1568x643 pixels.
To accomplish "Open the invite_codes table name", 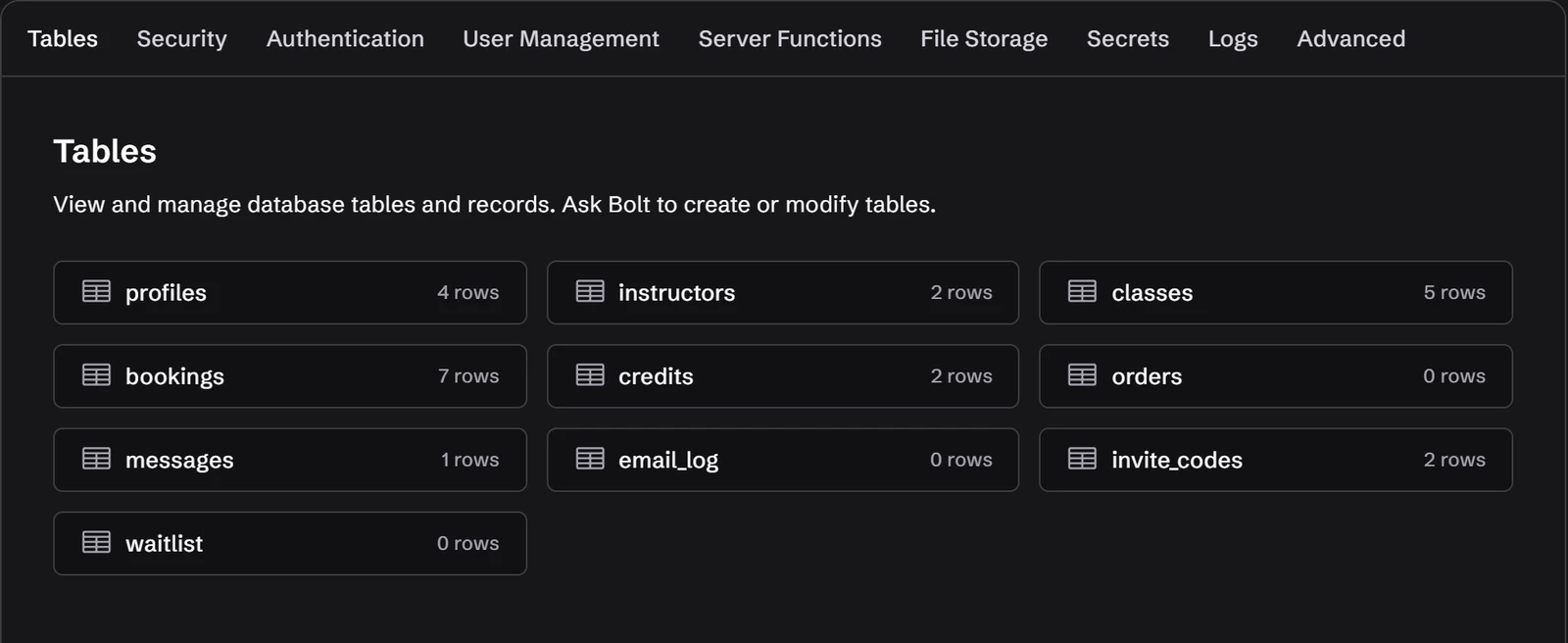I will pyautogui.click(x=1176, y=460).
